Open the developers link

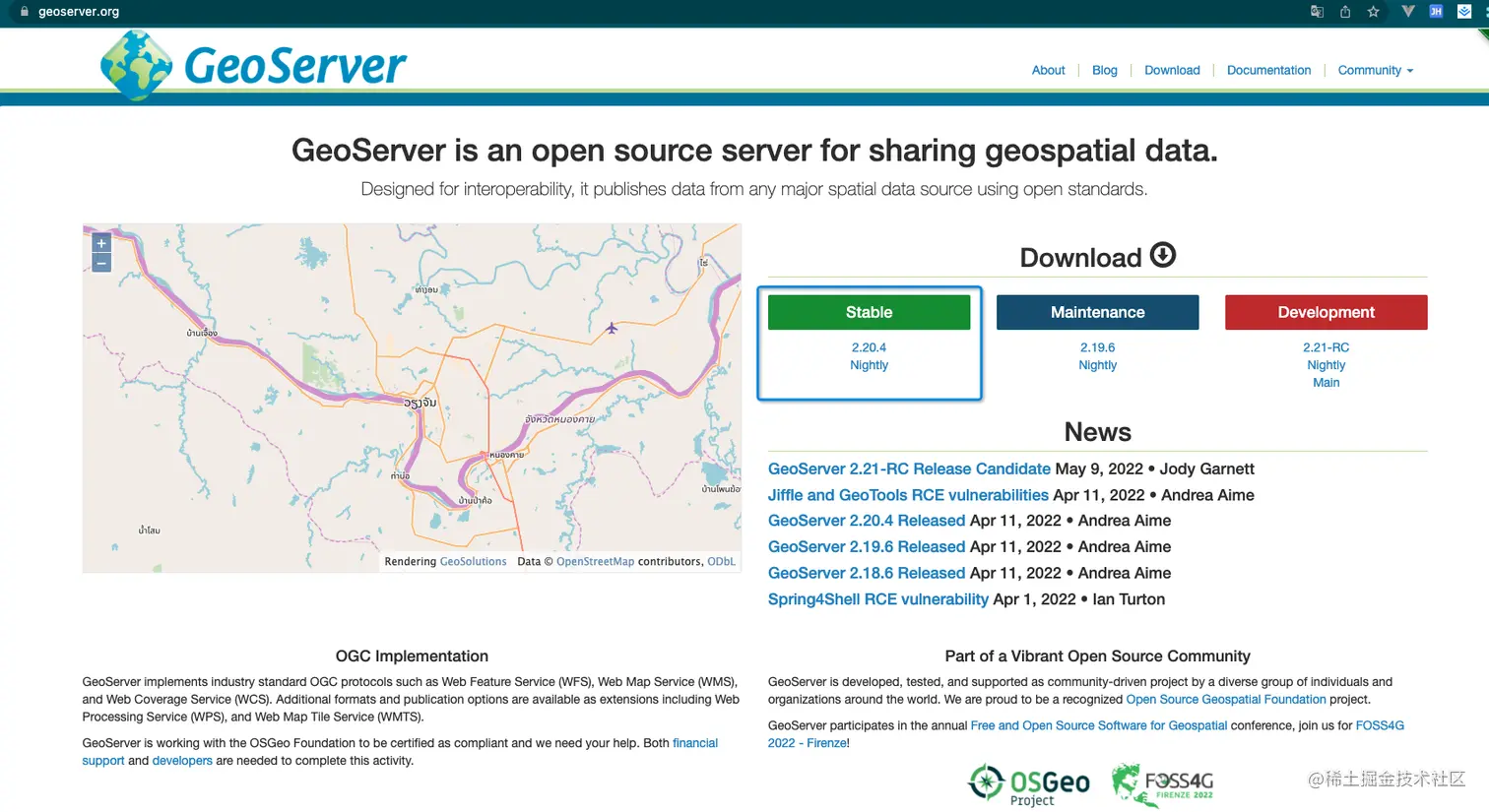click(x=182, y=761)
